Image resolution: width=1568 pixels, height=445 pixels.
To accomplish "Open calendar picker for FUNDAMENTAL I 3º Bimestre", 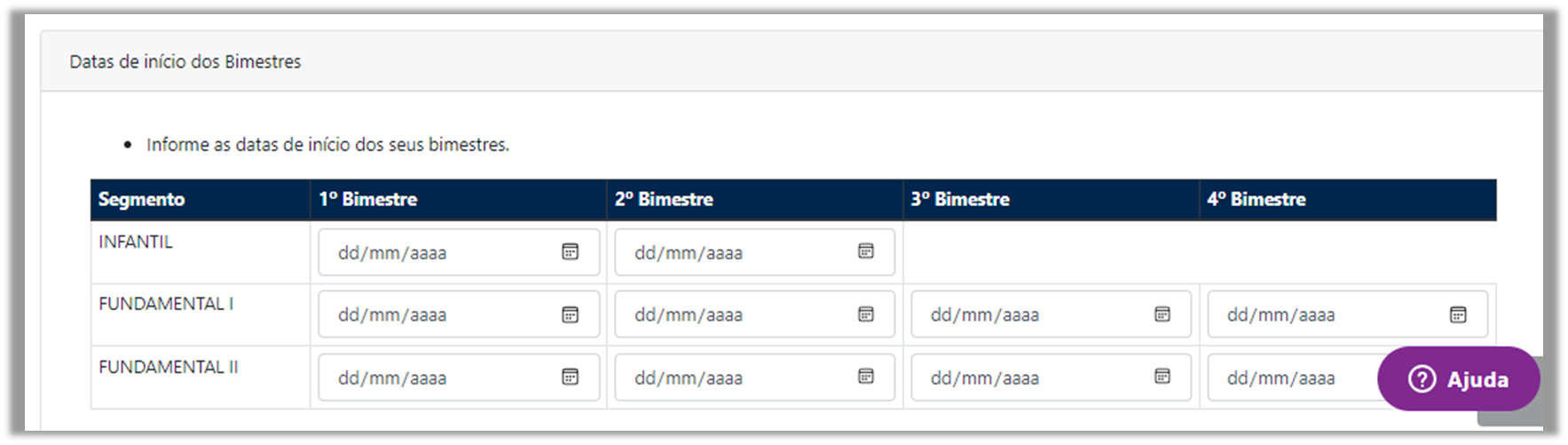I will 1162,314.
